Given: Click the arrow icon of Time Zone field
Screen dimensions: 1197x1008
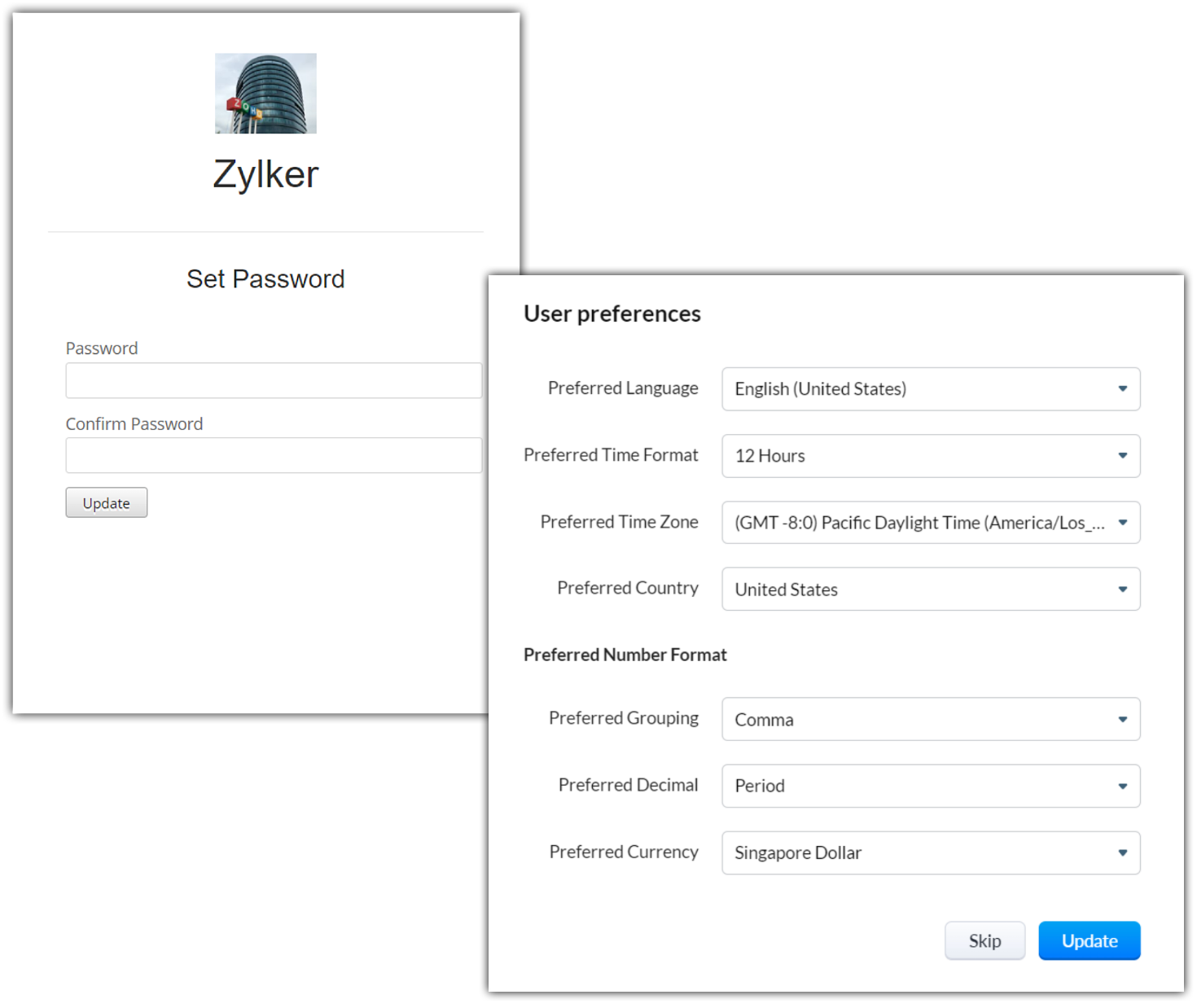Looking at the screenshot, I should click(1122, 523).
